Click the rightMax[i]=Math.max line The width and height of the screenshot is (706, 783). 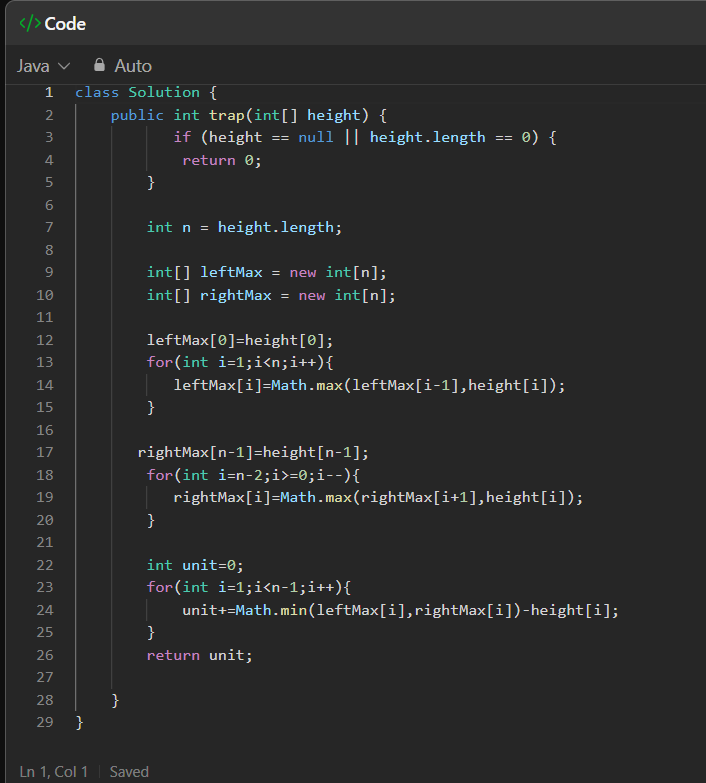(x=378, y=497)
